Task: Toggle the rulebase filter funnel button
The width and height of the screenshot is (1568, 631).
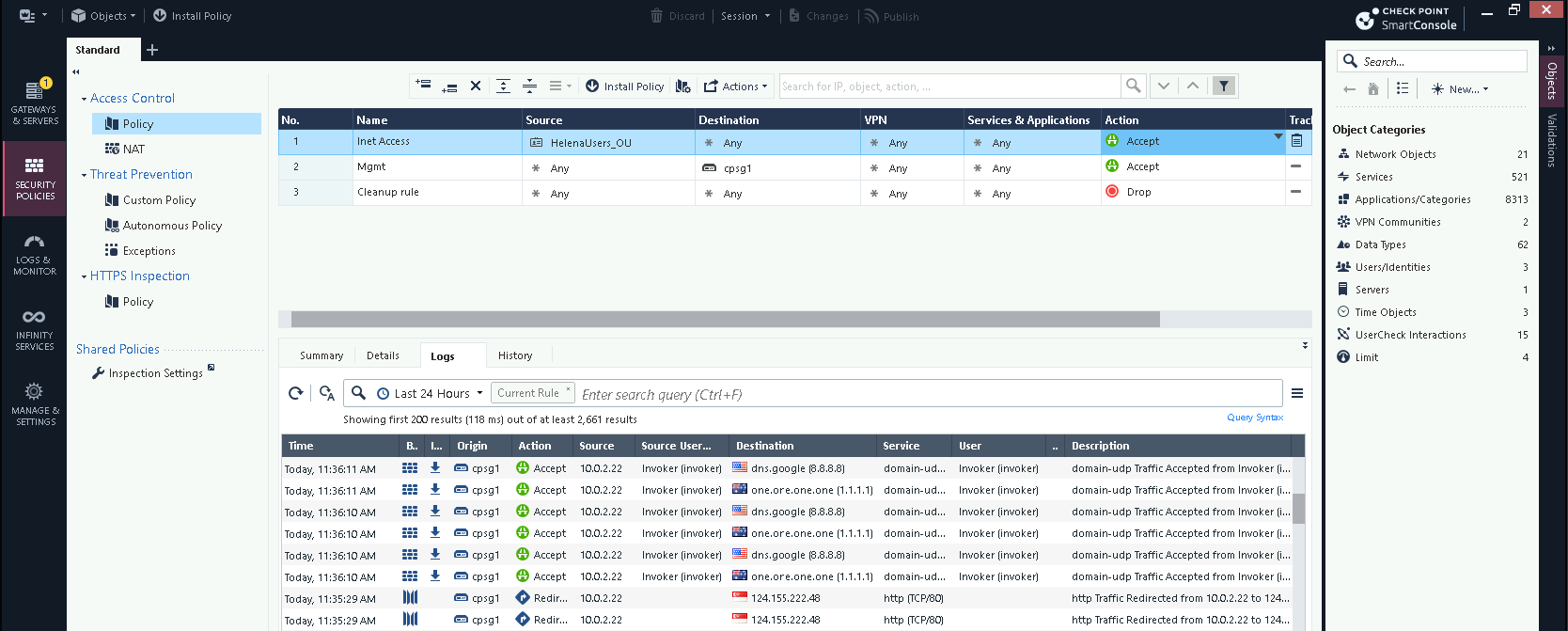Action: click(x=1223, y=87)
